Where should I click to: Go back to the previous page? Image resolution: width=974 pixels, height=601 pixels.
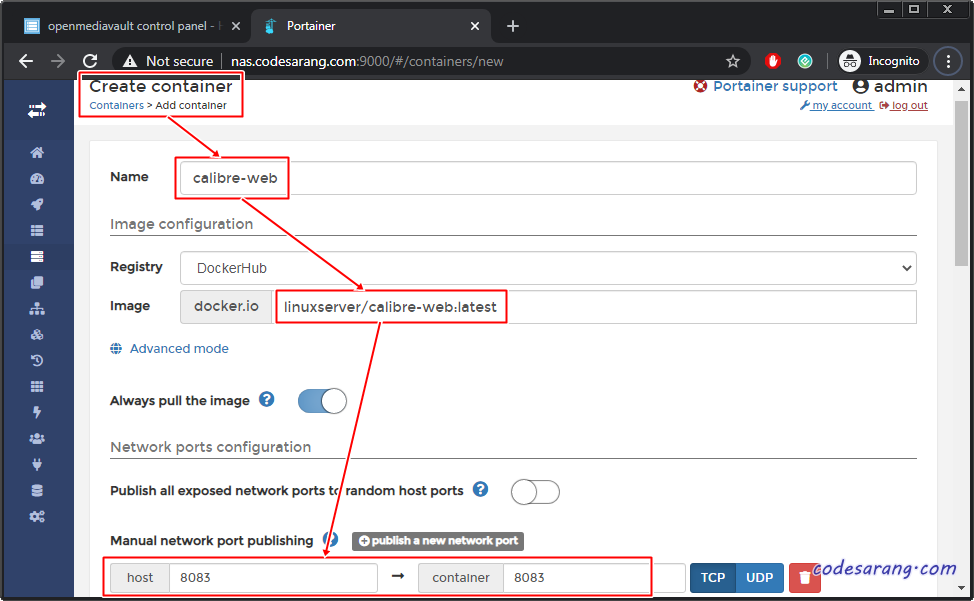click(x=26, y=61)
